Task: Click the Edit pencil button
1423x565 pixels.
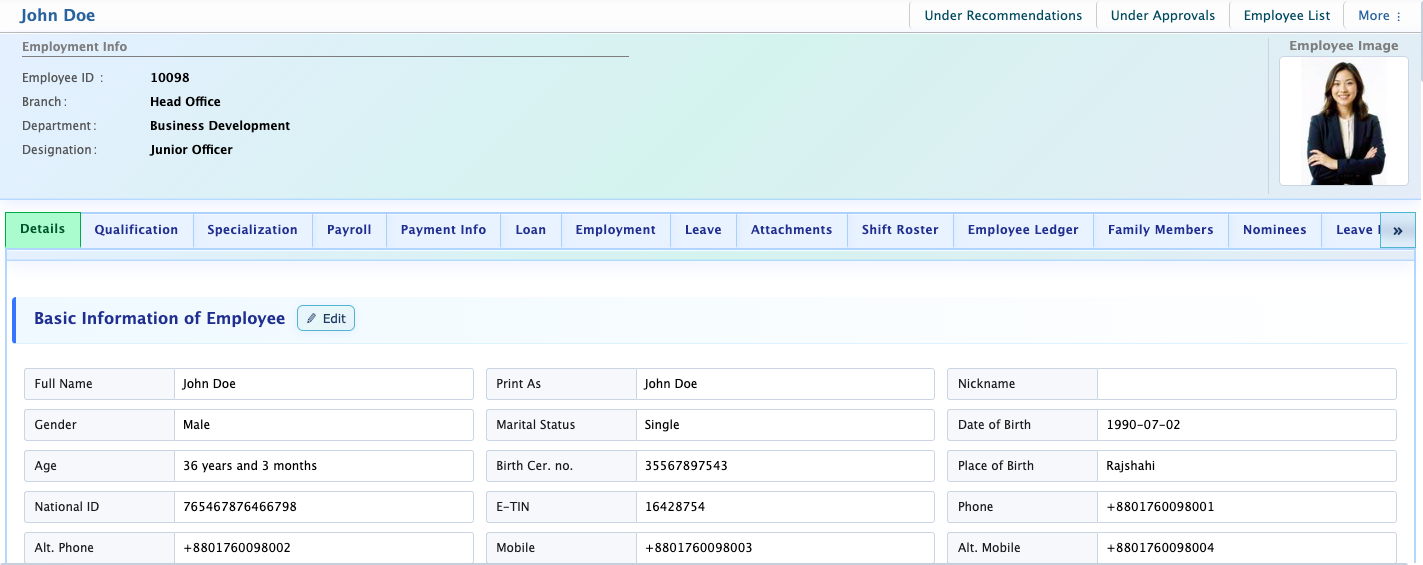Action: coord(326,318)
